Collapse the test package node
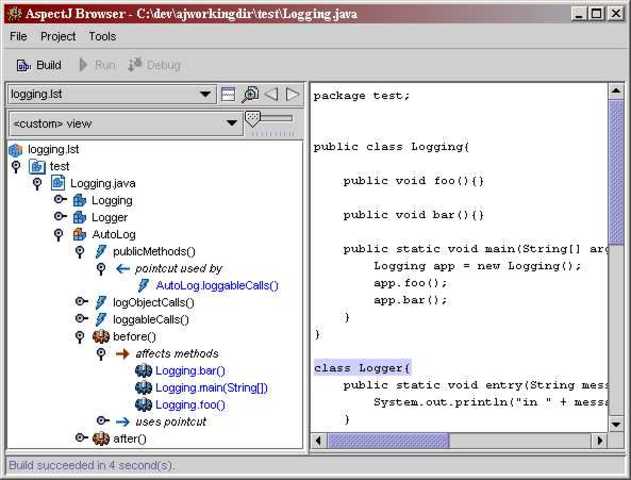 [x=16, y=167]
